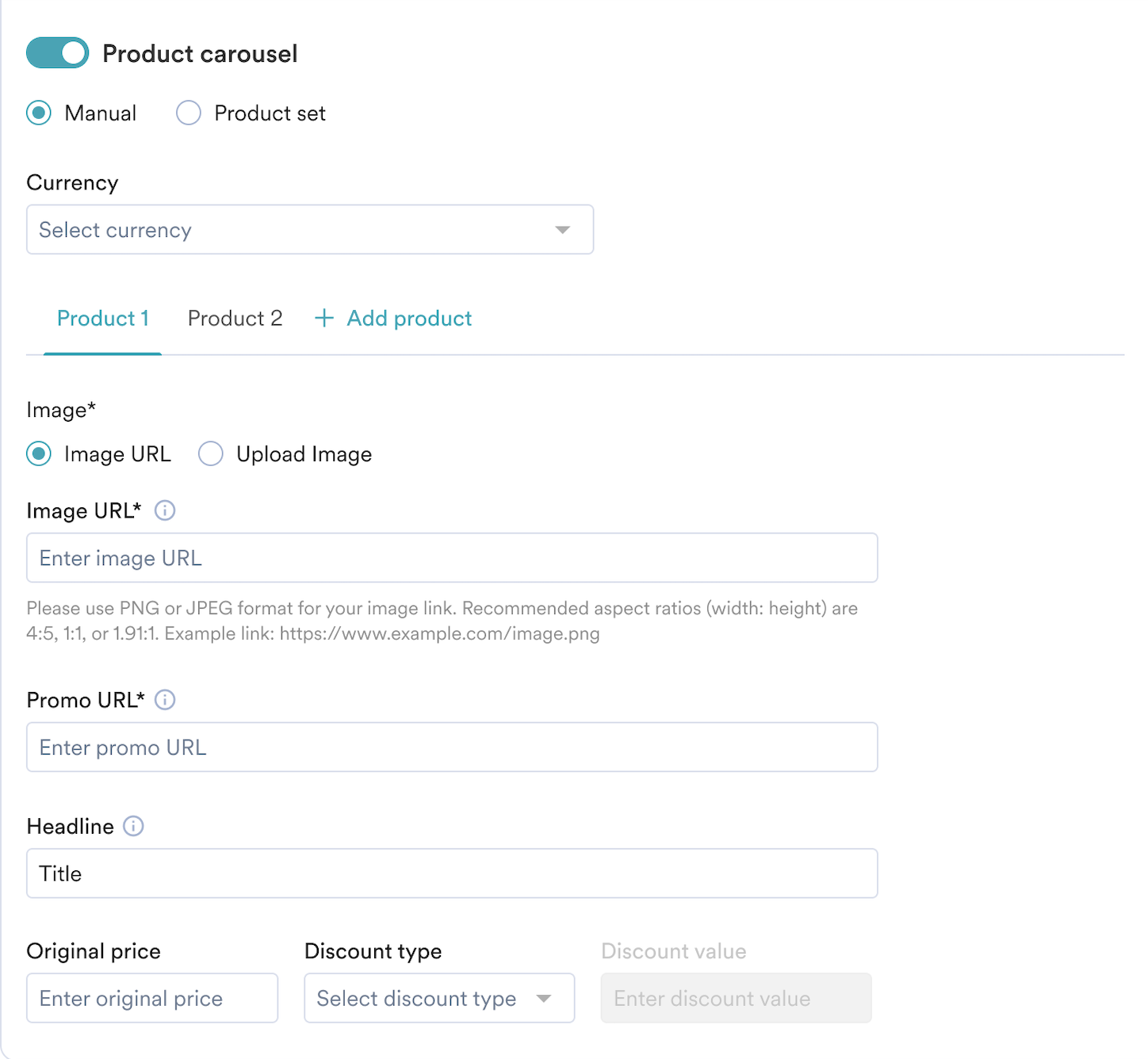Expand the Select discount type dropdown

438,998
